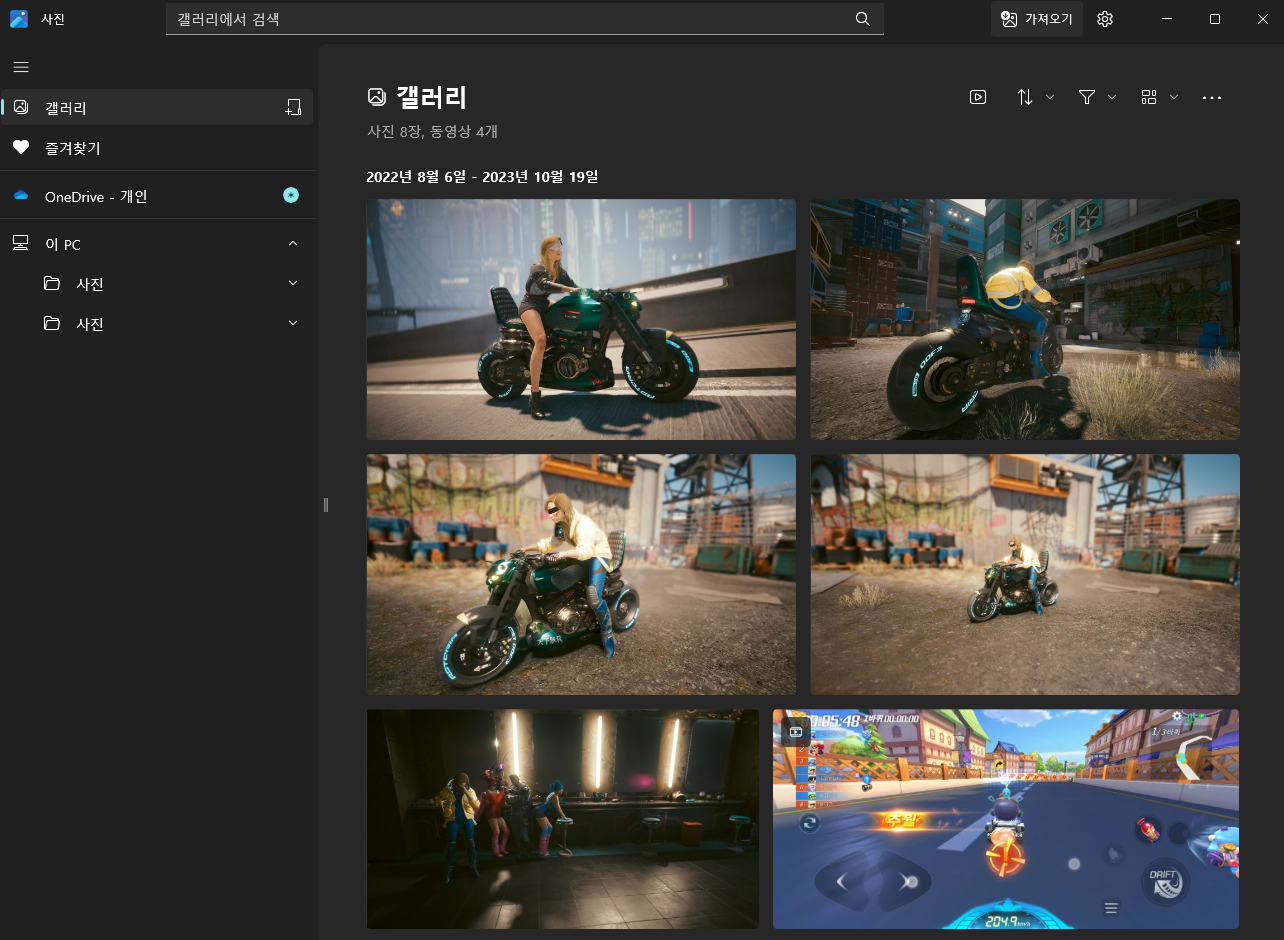Close the Photos window
Image resolution: width=1284 pixels, height=940 pixels.
[1262, 19]
